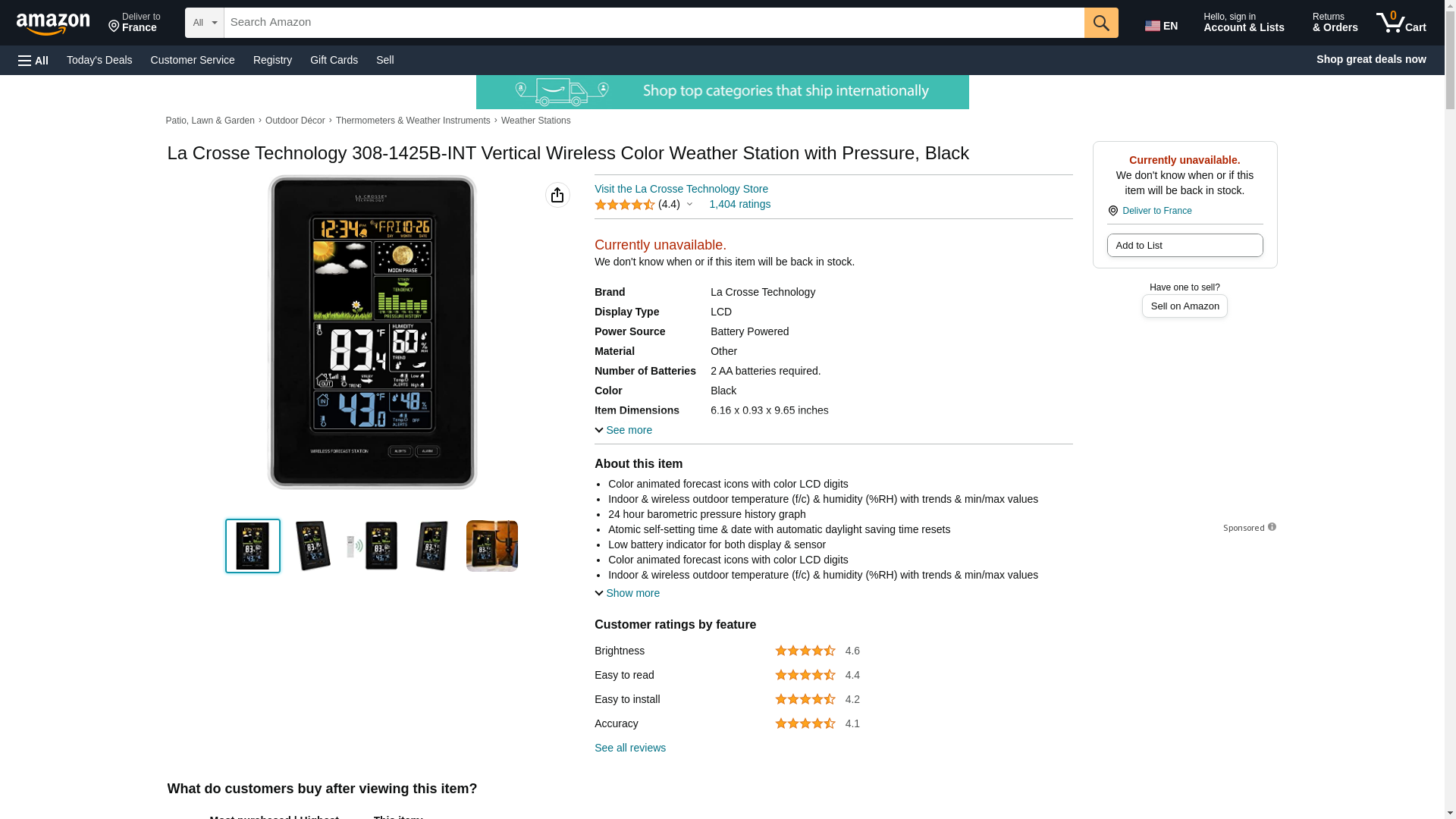Viewport: 1456px width, 819px height.
Task: Click the Sell on Amazon button
Action: pyautogui.click(x=1185, y=306)
